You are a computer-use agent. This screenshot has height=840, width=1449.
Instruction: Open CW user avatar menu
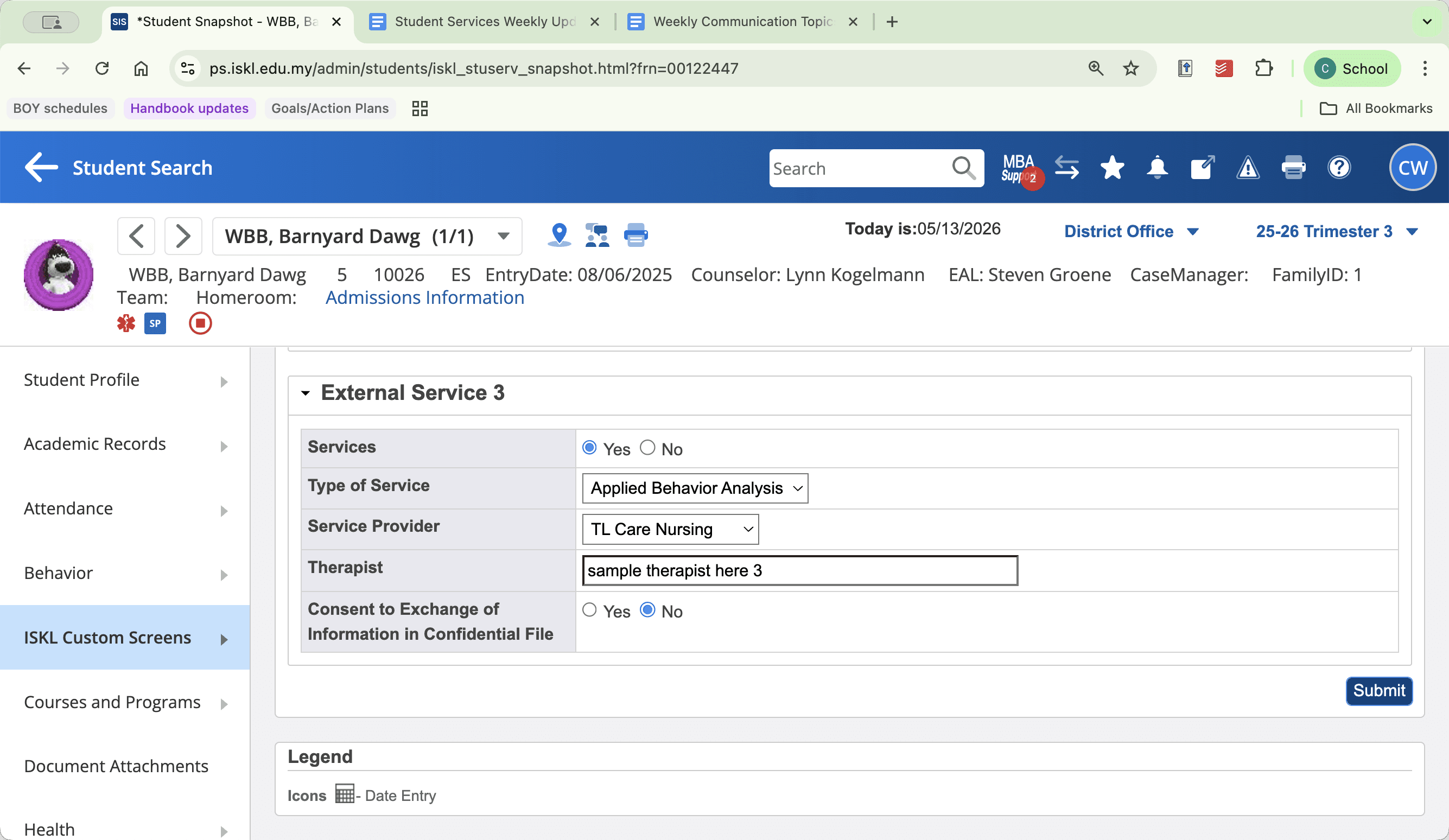click(x=1412, y=167)
